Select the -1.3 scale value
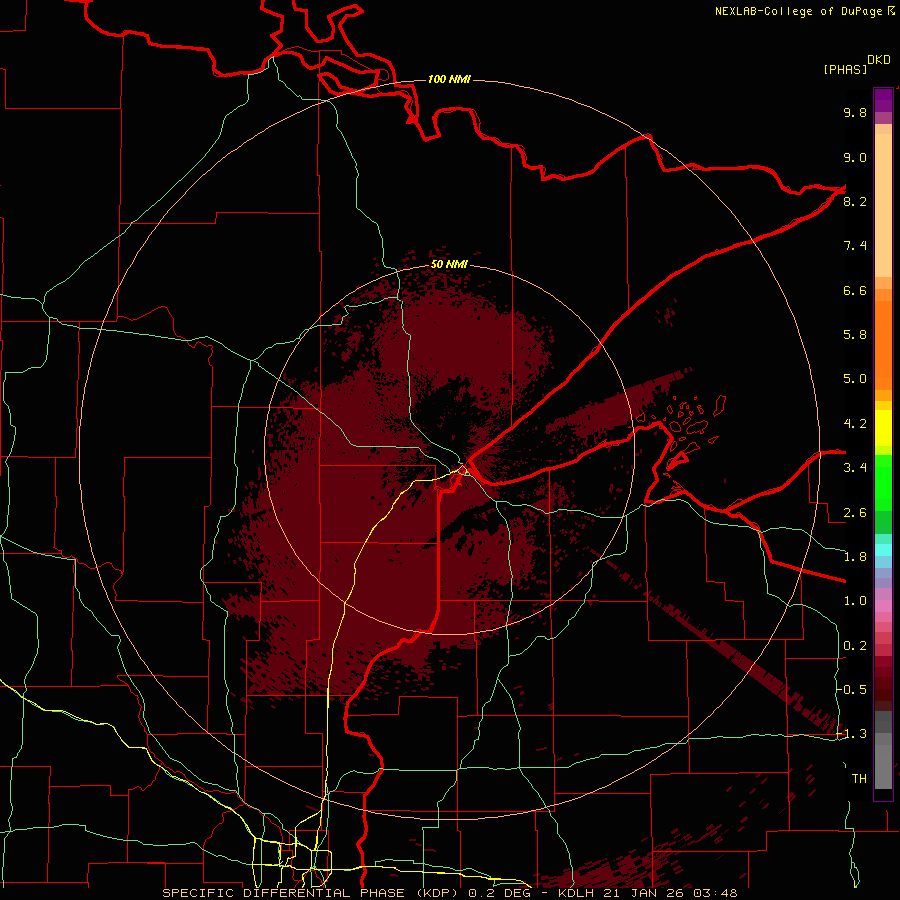The height and width of the screenshot is (900, 900). 852,734
